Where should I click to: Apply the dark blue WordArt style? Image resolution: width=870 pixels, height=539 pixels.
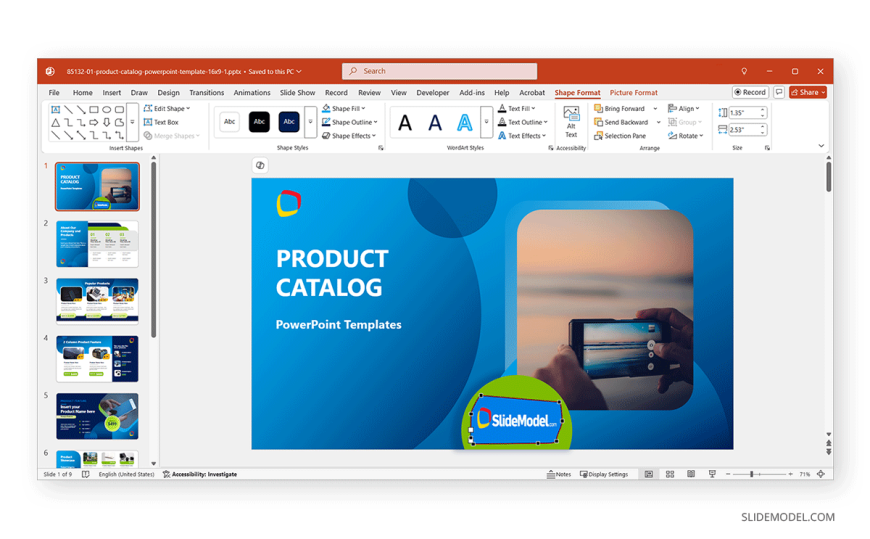click(435, 122)
